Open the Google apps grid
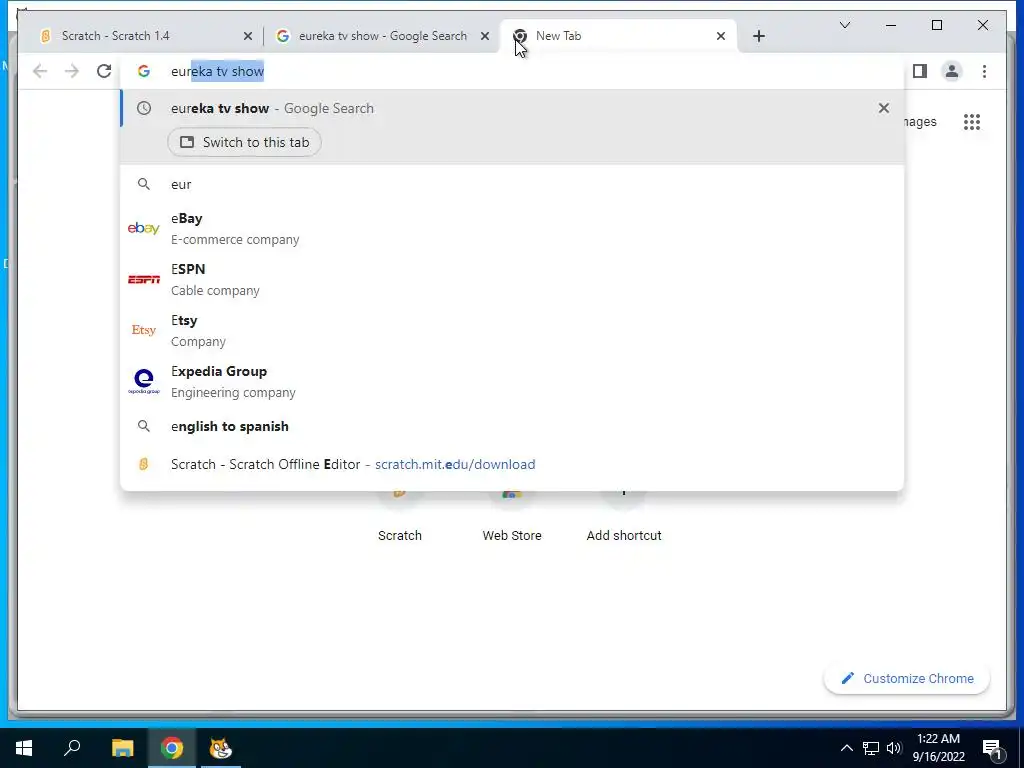 point(972,122)
